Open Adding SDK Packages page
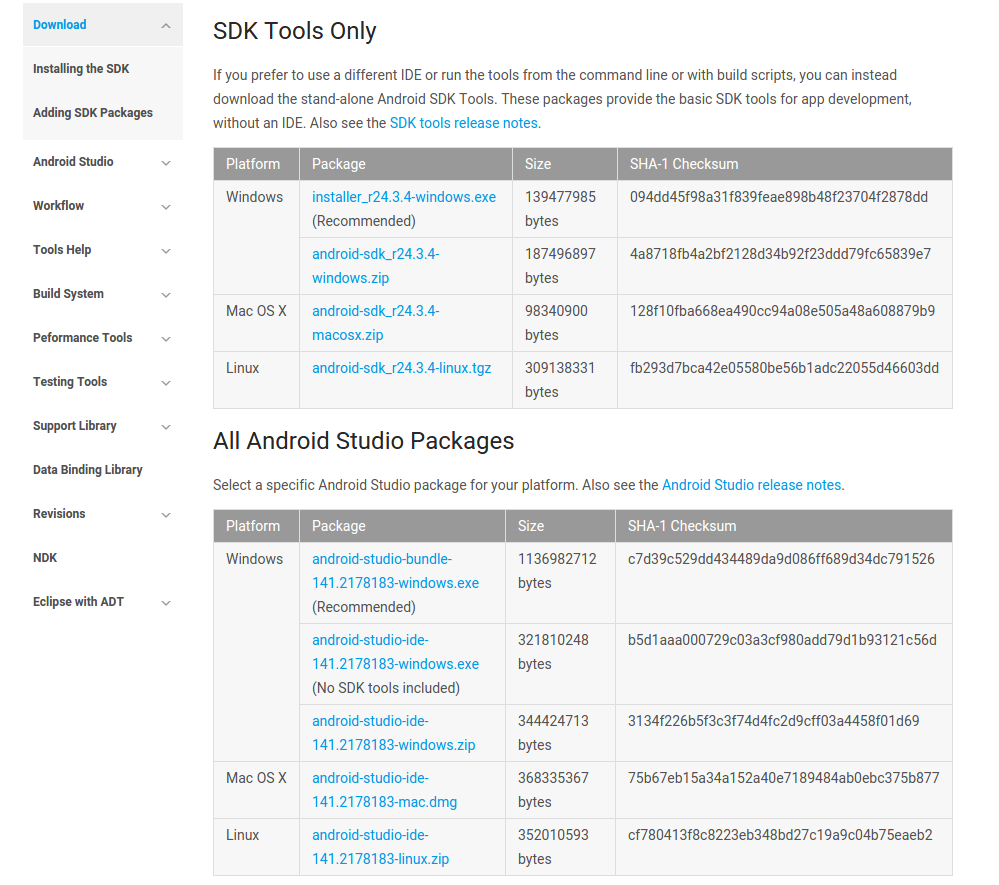Image resolution: width=999 pixels, height=885 pixels. (93, 113)
